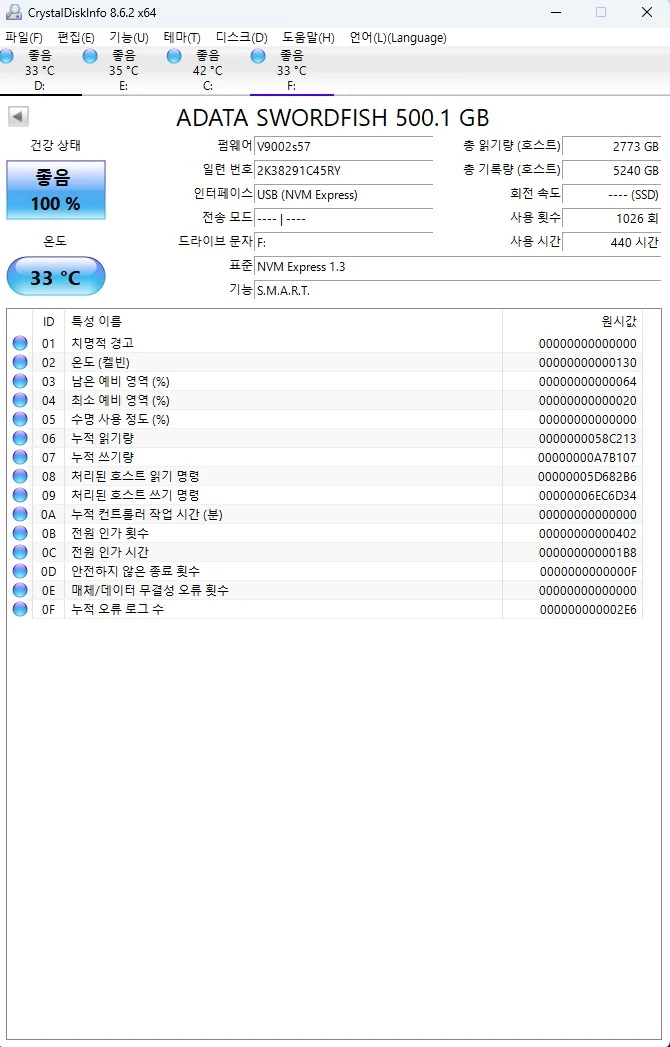Screen dimensions: 670x1047
Task: Click the 총 읽기량 (호스트) label button
Action: coord(512,146)
